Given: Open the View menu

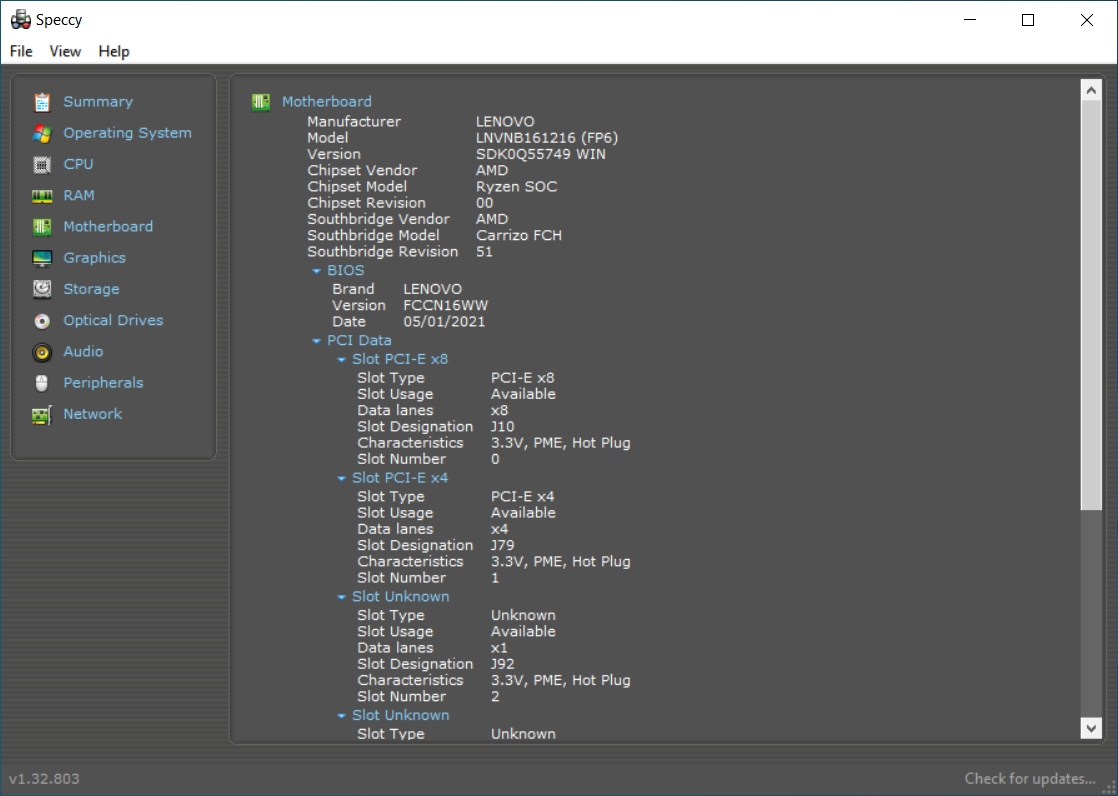Looking at the screenshot, I should tap(65, 51).
